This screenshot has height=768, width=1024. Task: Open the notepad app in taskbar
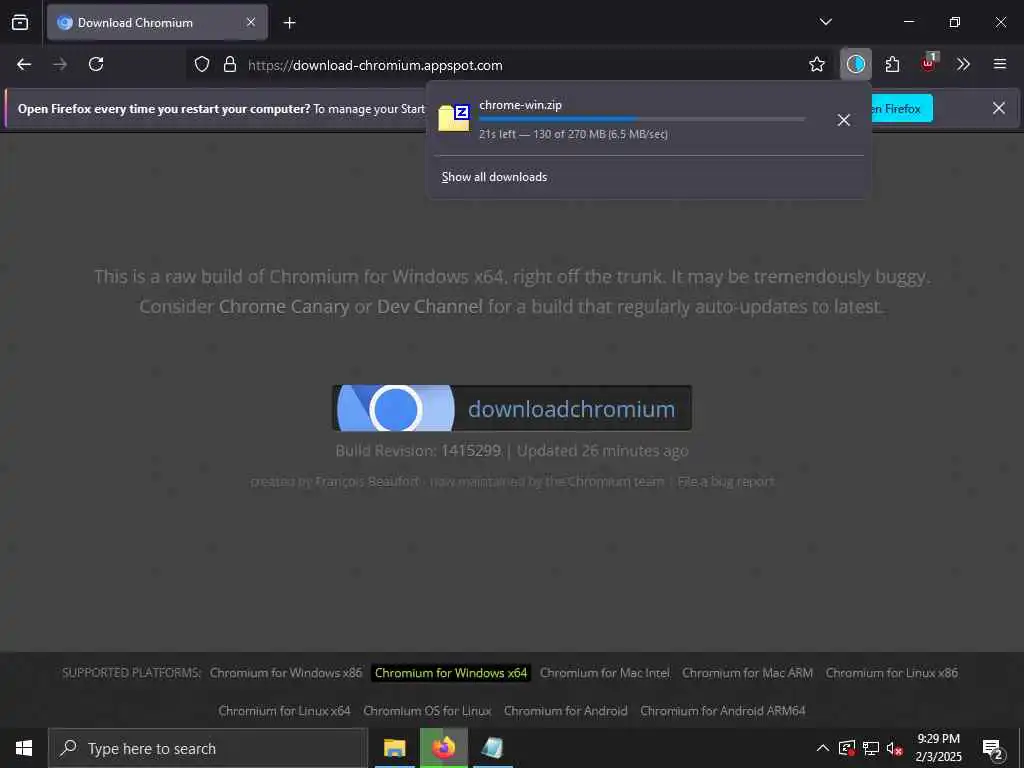tap(492, 748)
